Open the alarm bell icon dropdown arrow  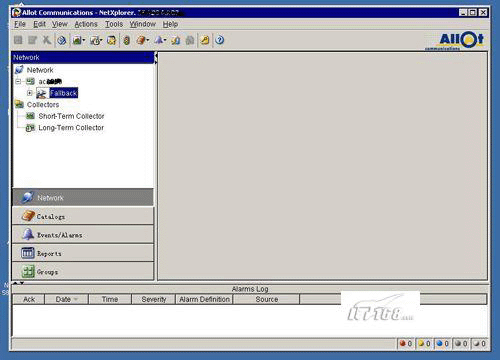(x=165, y=40)
